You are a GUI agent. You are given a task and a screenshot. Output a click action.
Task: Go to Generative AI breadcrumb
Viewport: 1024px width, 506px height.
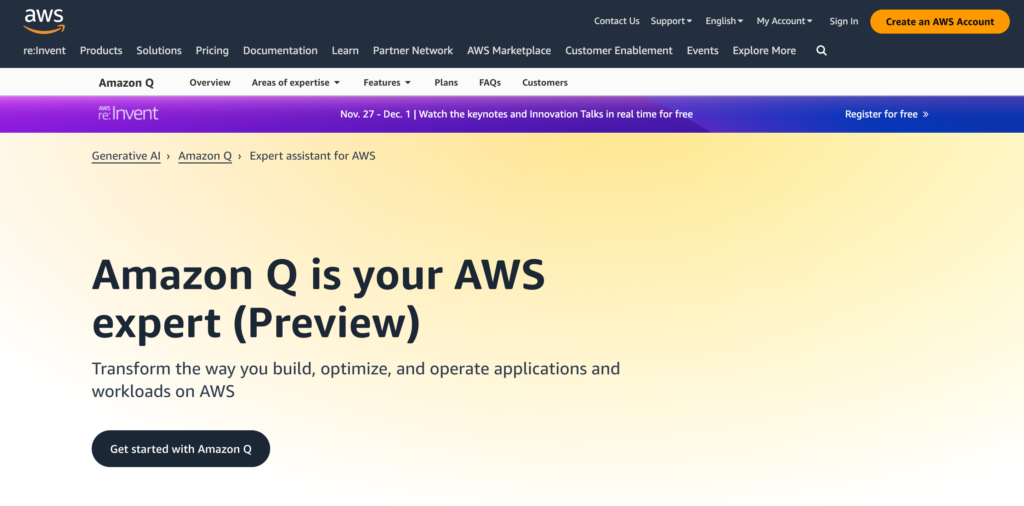[x=126, y=156]
